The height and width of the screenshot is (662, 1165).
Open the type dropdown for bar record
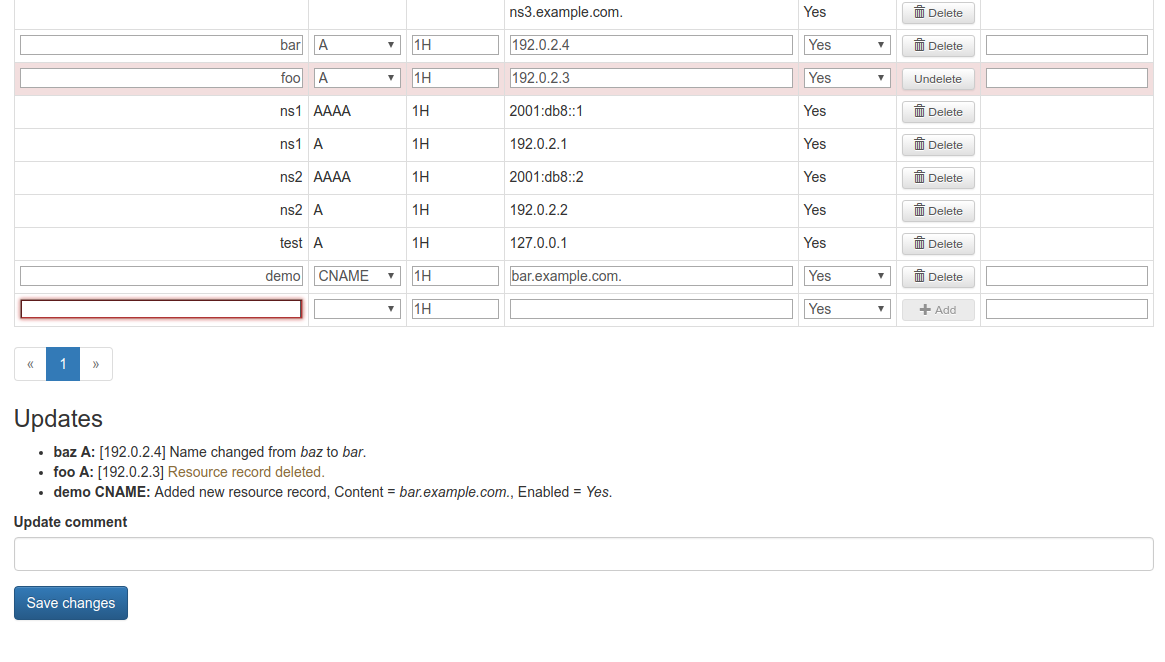(x=357, y=45)
